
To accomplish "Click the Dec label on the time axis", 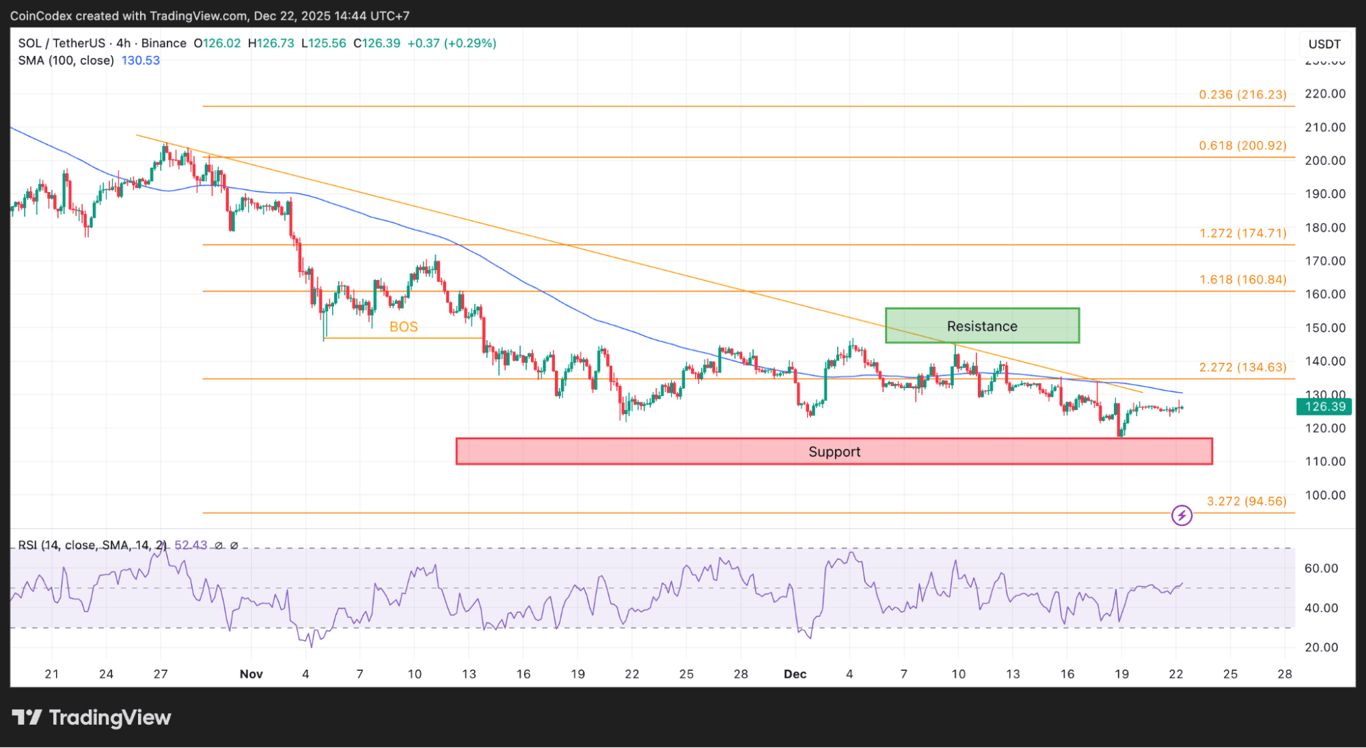I will click(x=795, y=674).
